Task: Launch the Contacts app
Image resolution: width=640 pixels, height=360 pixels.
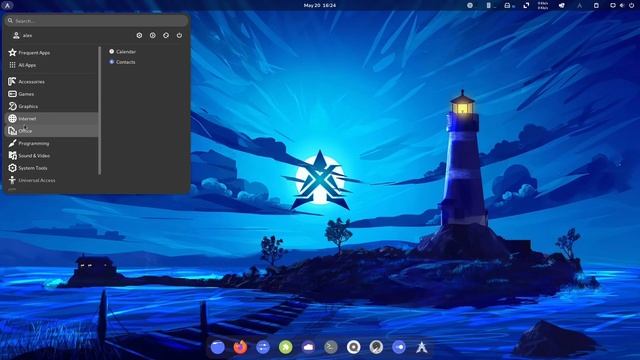Action: click(122, 62)
